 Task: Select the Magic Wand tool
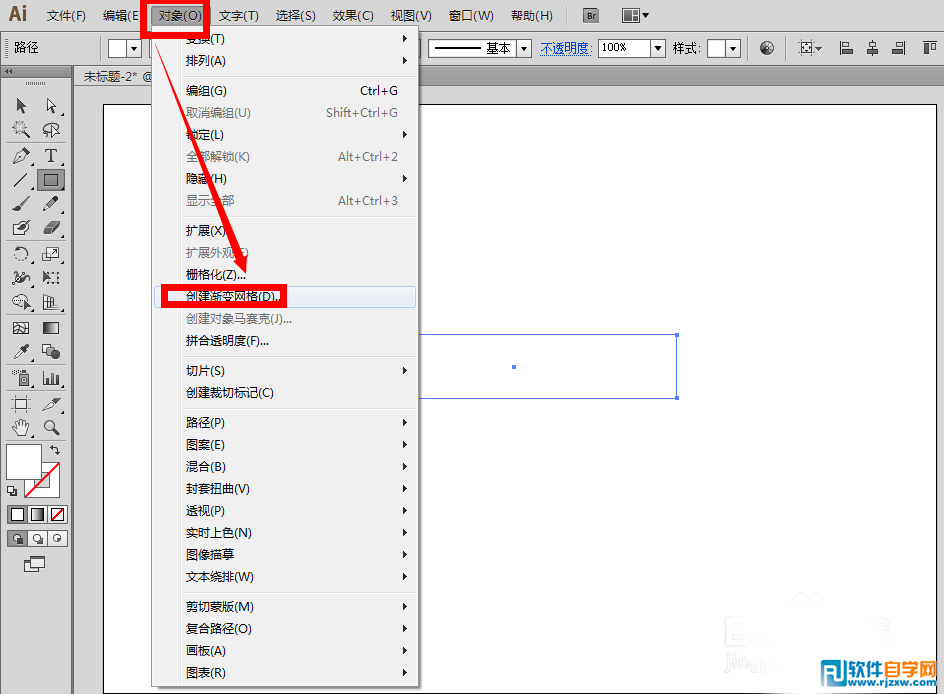(21, 129)
